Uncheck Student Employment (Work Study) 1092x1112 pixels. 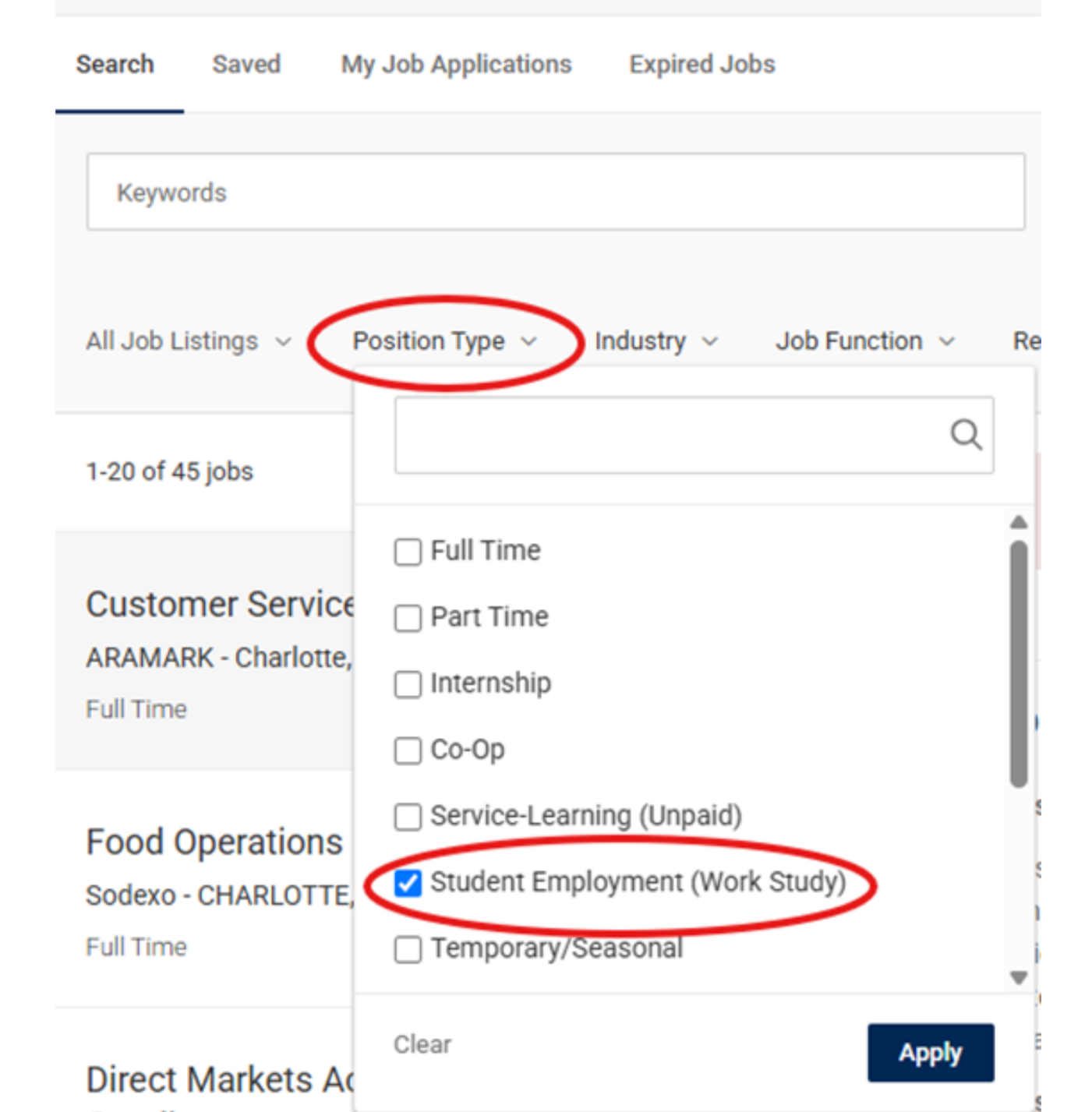408,883
